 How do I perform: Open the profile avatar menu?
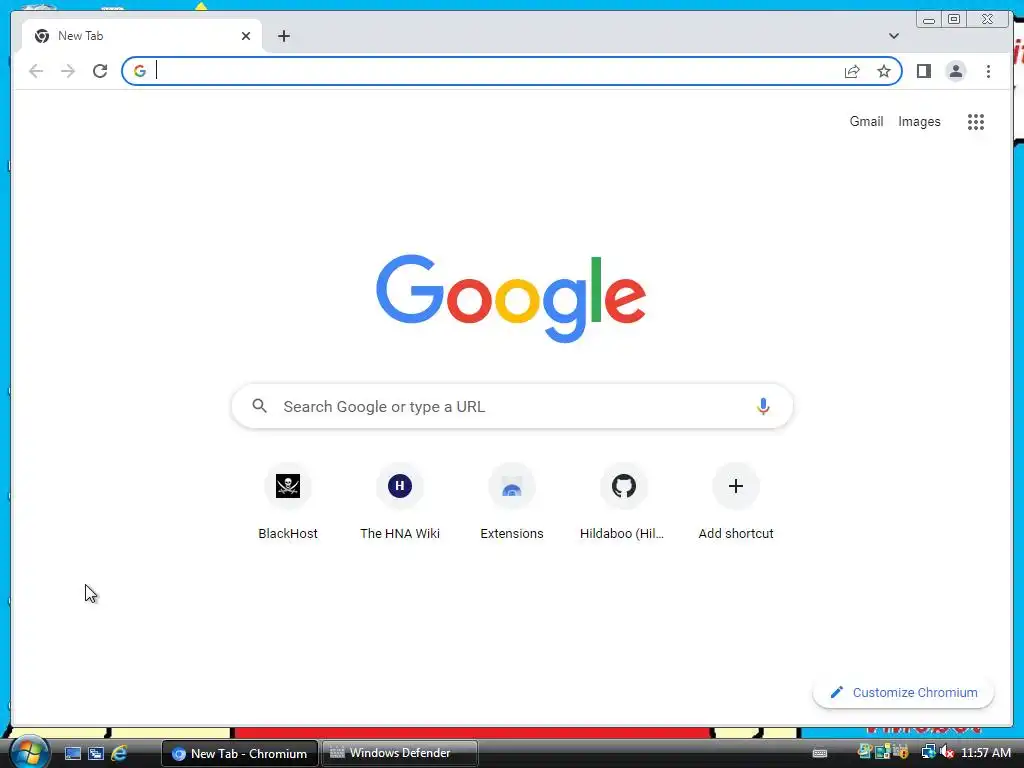pyautogui.click(x=955, y=71)
